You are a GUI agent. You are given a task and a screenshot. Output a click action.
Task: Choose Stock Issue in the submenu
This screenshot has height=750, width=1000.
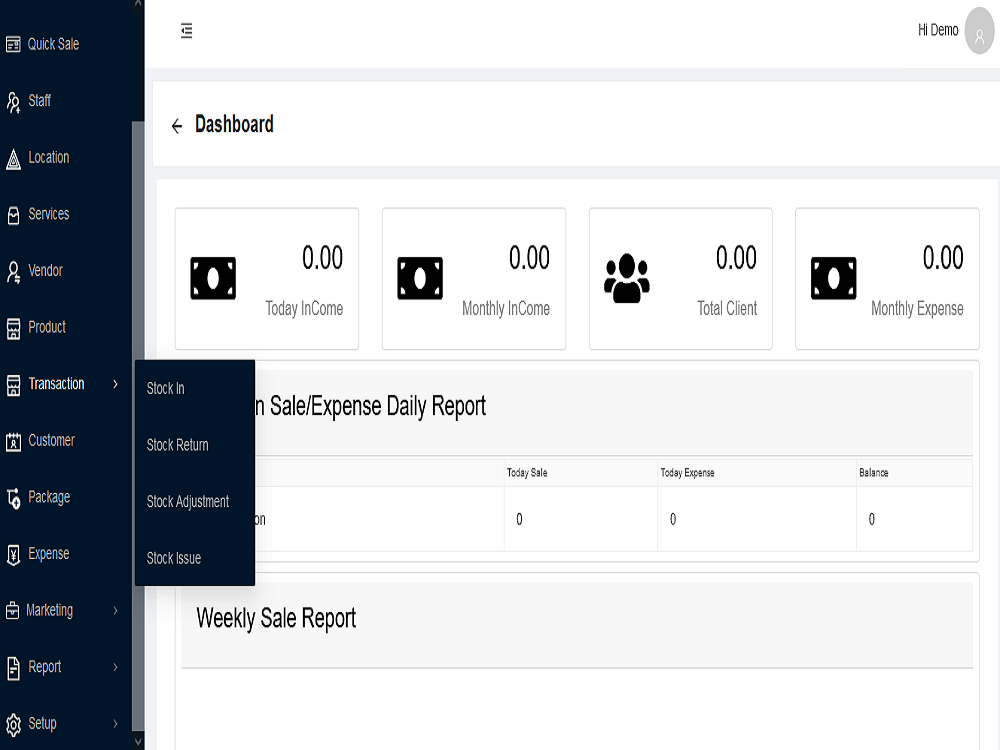pyautogui.click(x=174, y=559)
